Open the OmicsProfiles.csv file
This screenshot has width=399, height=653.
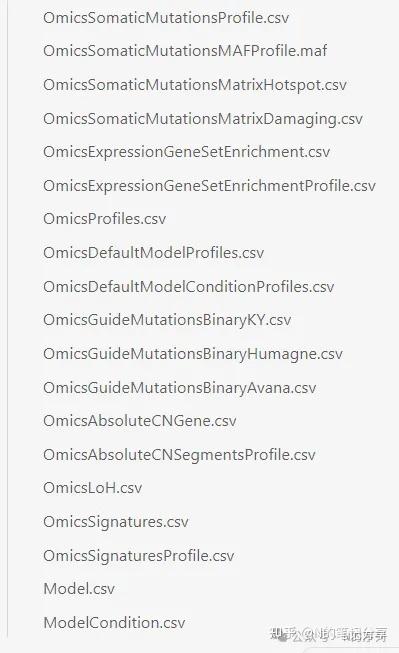pos(105,219)
